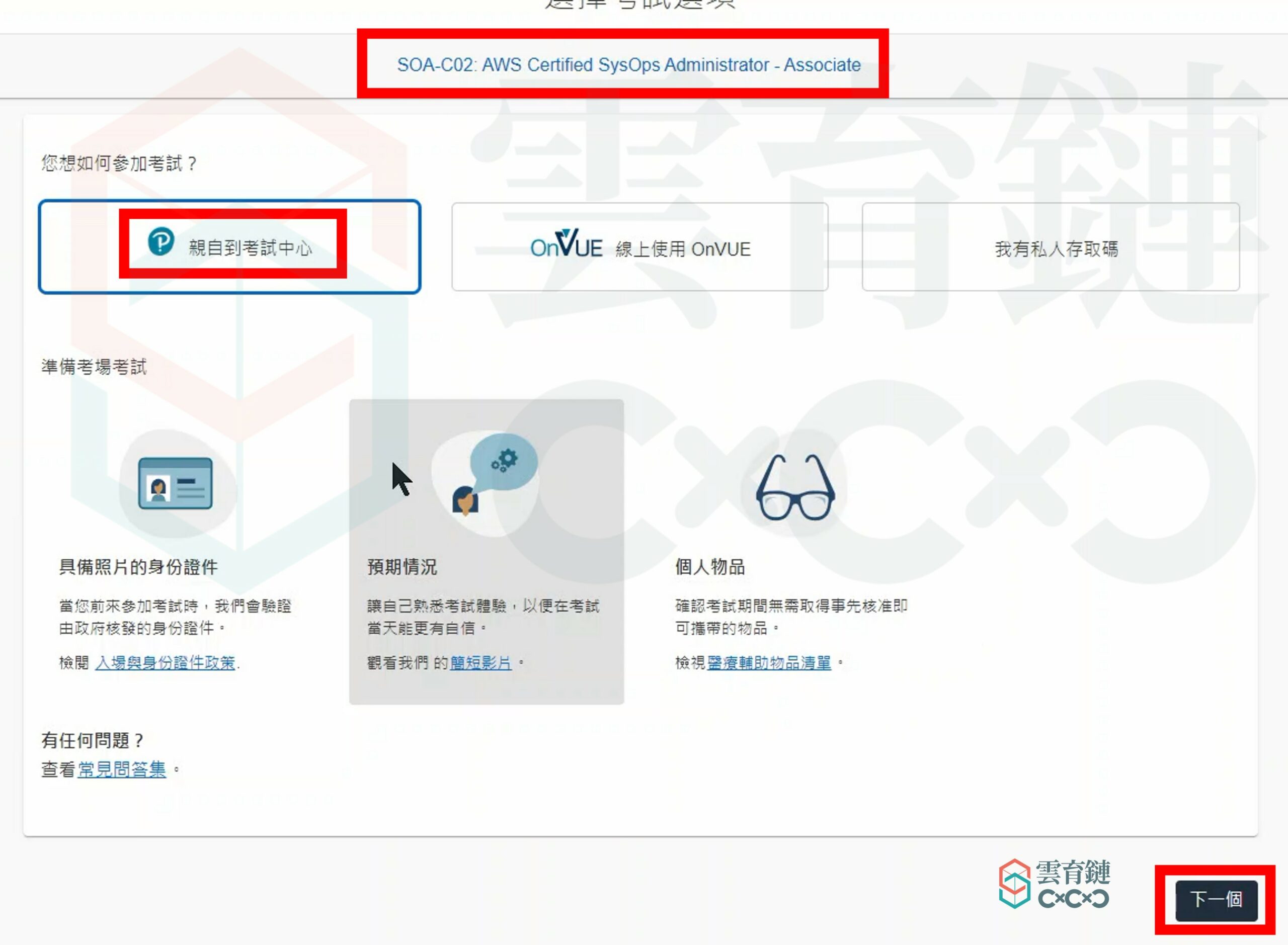The height and width of the screenshot is (945, 1288).
Task: Click the 當您前來參加考試時 description paragraph
Action: pyautogui.click(x=176, y=617)
